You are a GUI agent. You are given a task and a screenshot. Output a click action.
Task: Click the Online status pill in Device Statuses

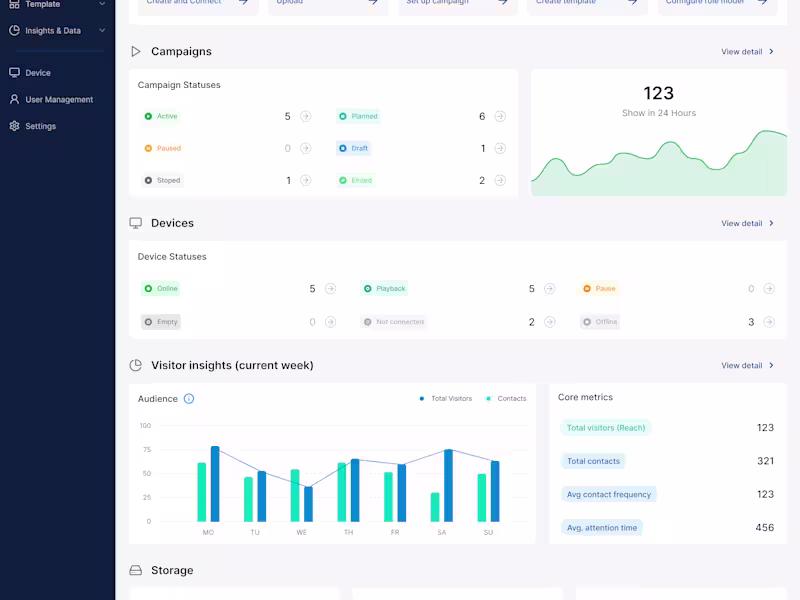click(160, 288)
